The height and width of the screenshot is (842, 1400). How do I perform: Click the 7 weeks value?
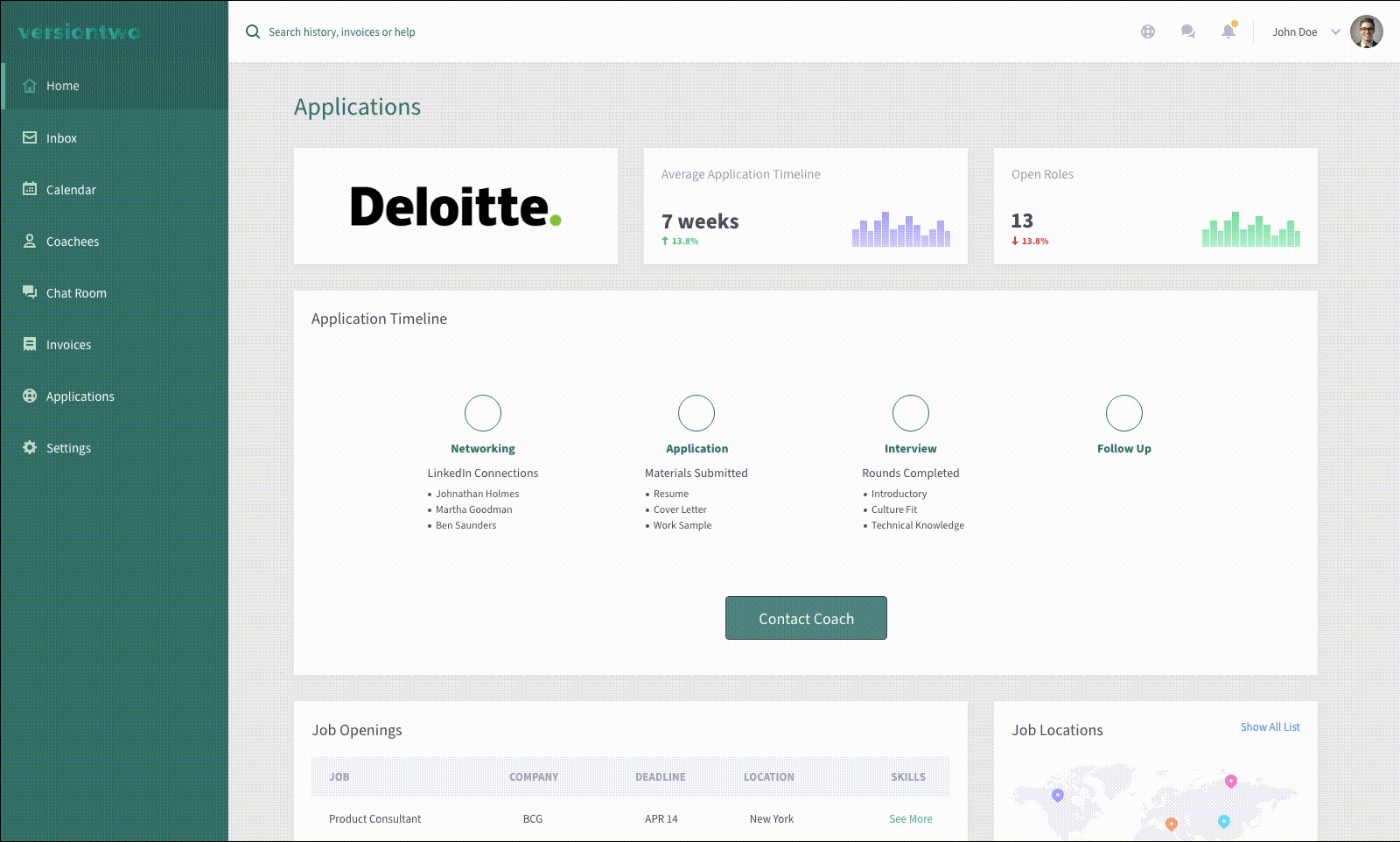click(700, 221)
